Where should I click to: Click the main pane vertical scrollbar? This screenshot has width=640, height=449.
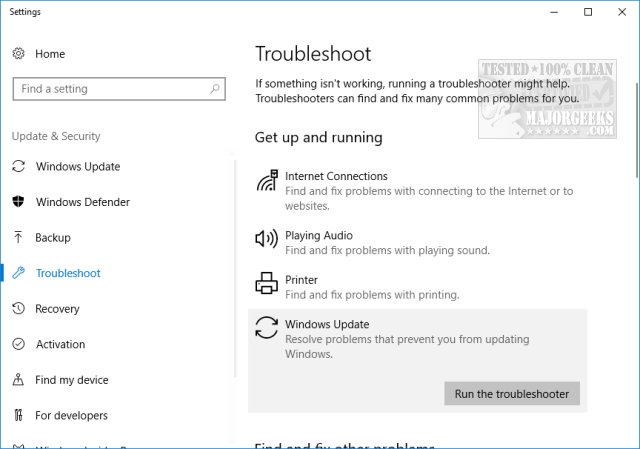(637, 131)
